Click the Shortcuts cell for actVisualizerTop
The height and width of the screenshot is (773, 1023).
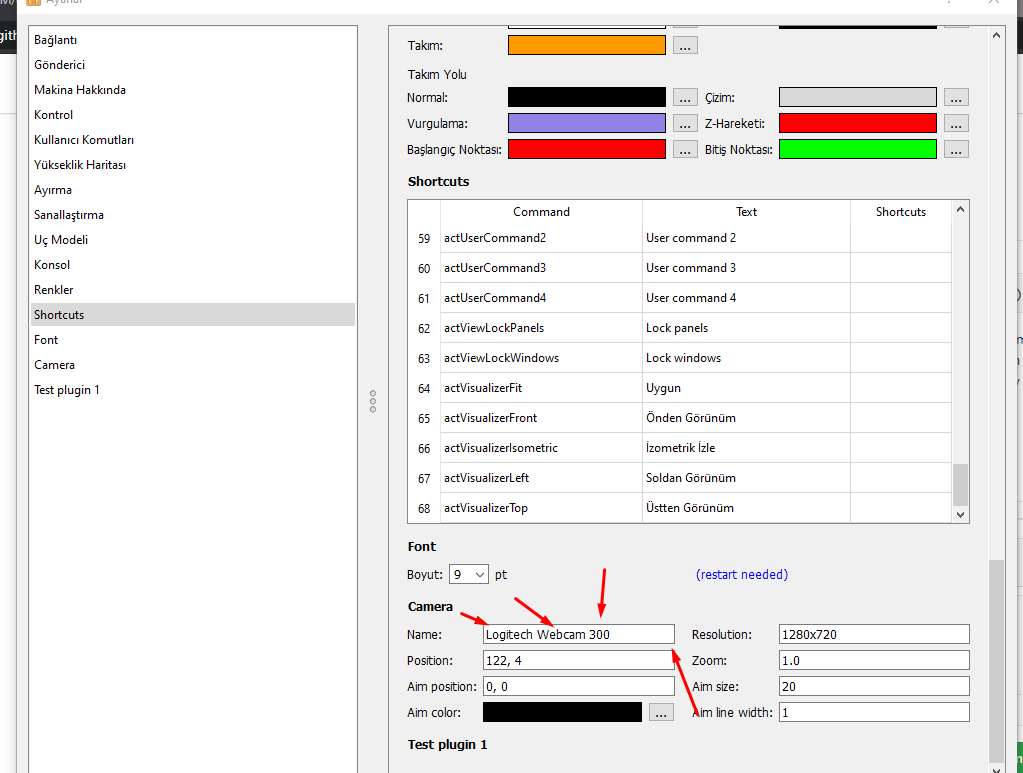coord(900,508)
